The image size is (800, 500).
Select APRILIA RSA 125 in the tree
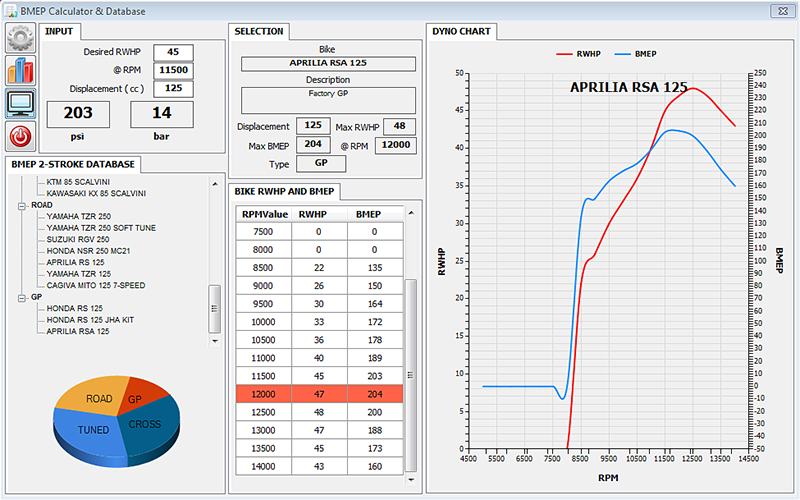tap(78, 331)
